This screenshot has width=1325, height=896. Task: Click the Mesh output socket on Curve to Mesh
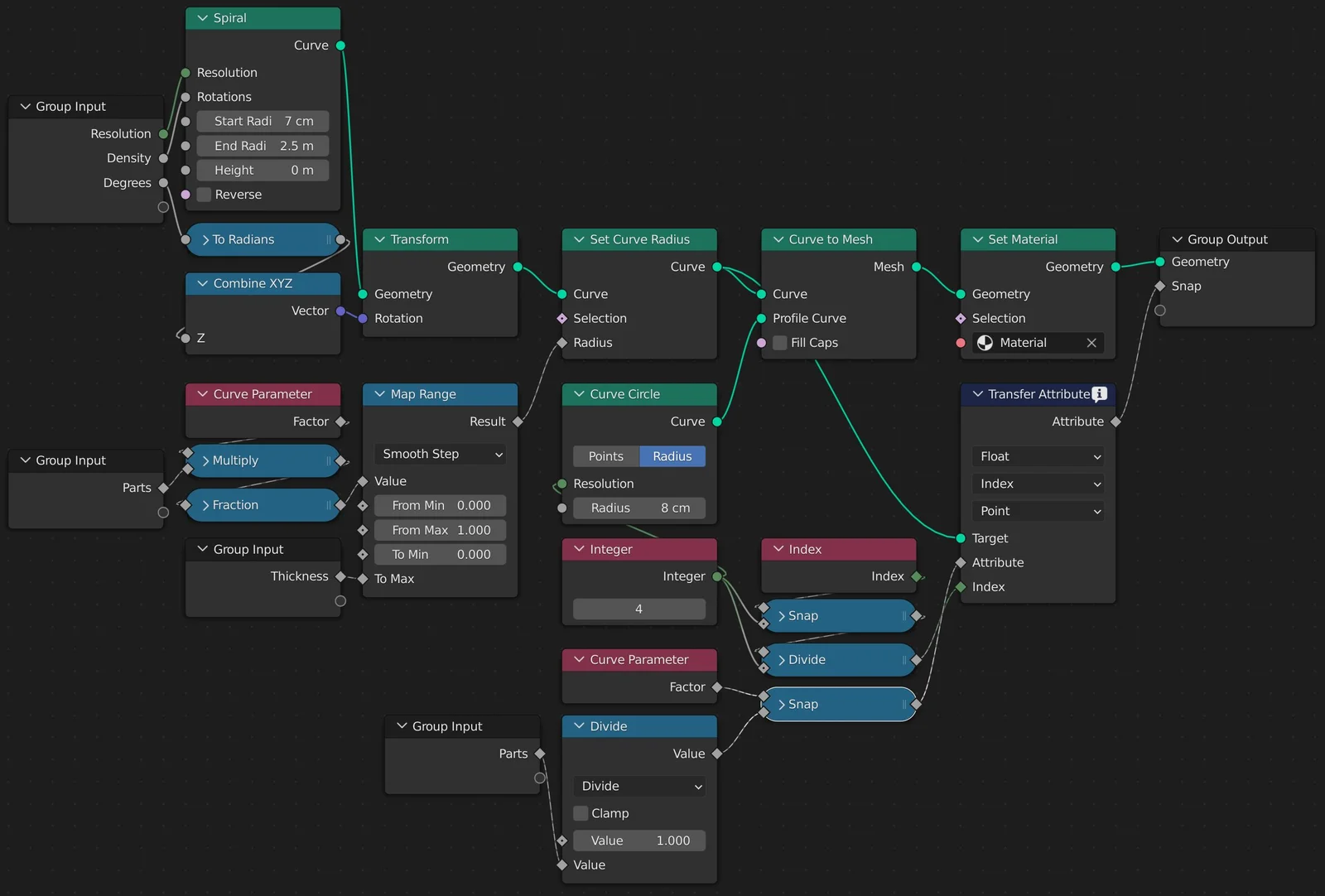click(x=916, y=267)
